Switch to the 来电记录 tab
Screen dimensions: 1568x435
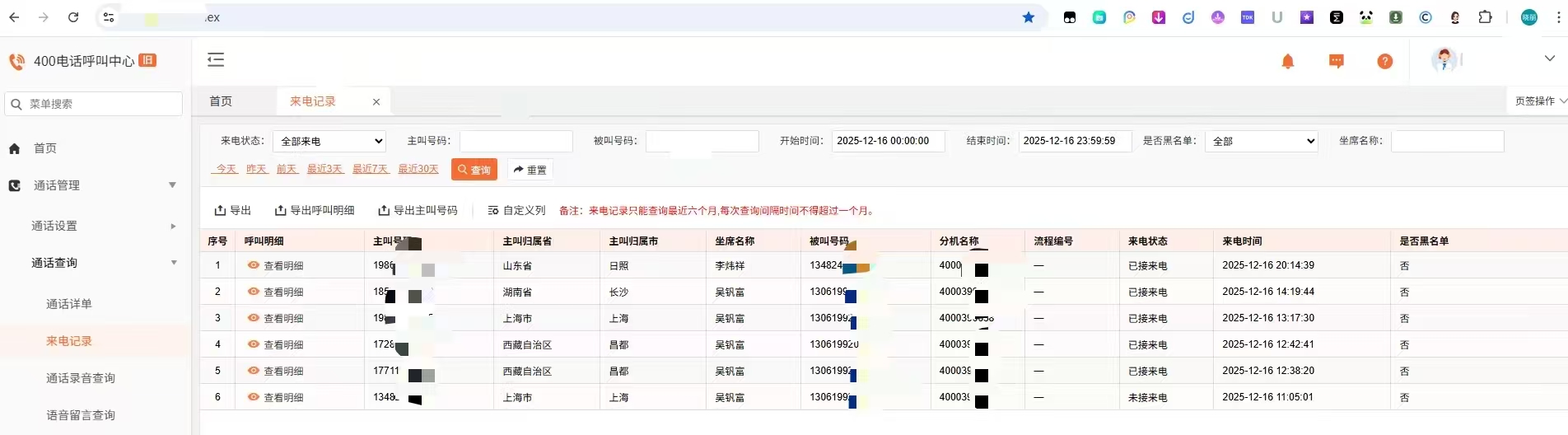pyautogui.click(x=313, y=101)
